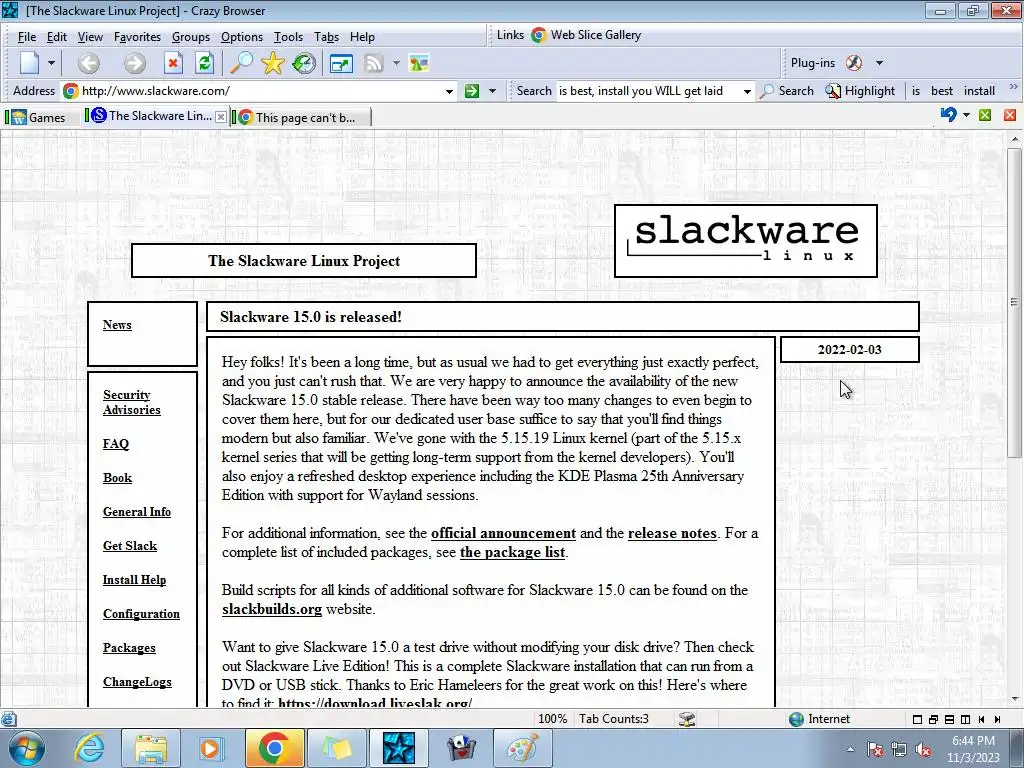Close The Slackware Linux tab using its x button
The width and height of the screenshot is (1024, 768).
[x=221, y=117]
